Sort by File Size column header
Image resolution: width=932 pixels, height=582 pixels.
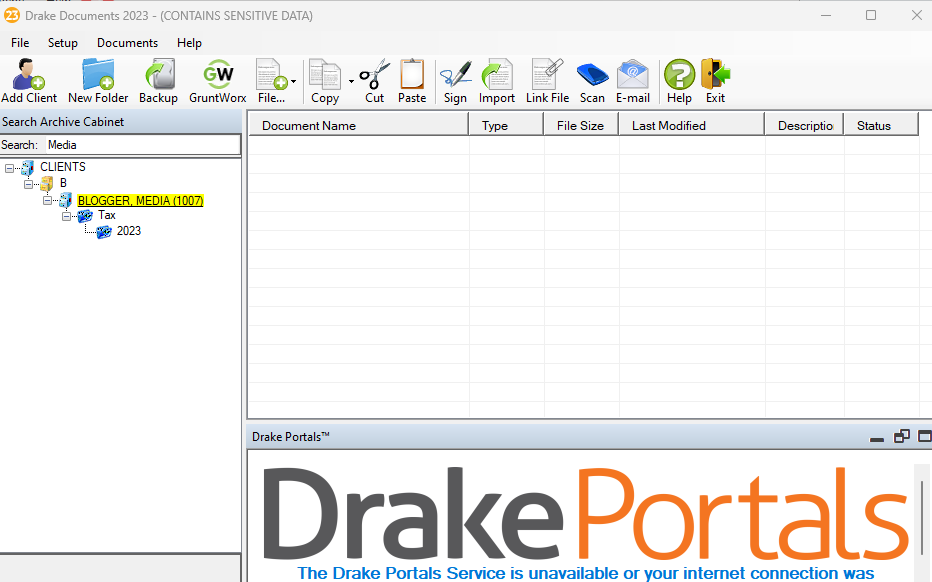(581, 125)
